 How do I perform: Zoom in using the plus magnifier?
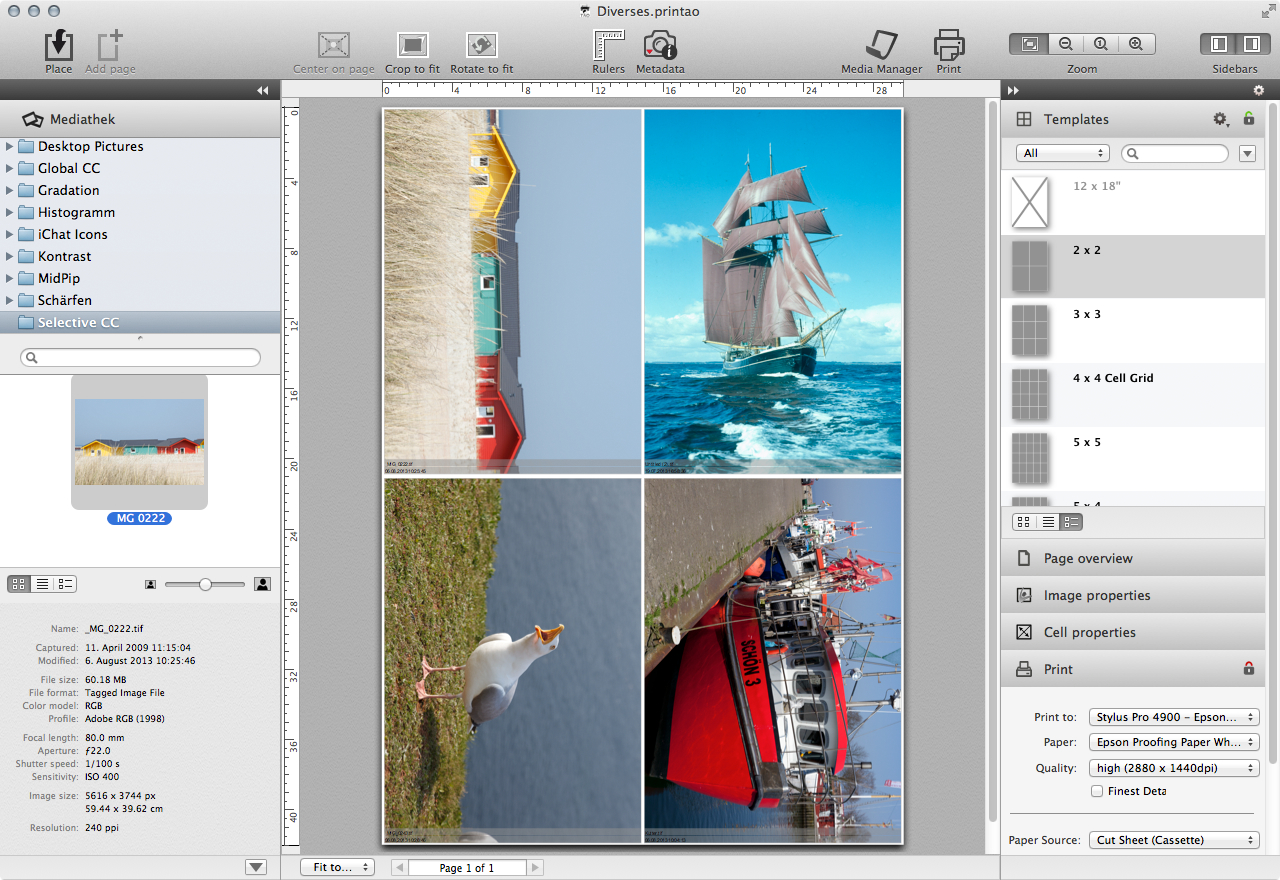1136,44
